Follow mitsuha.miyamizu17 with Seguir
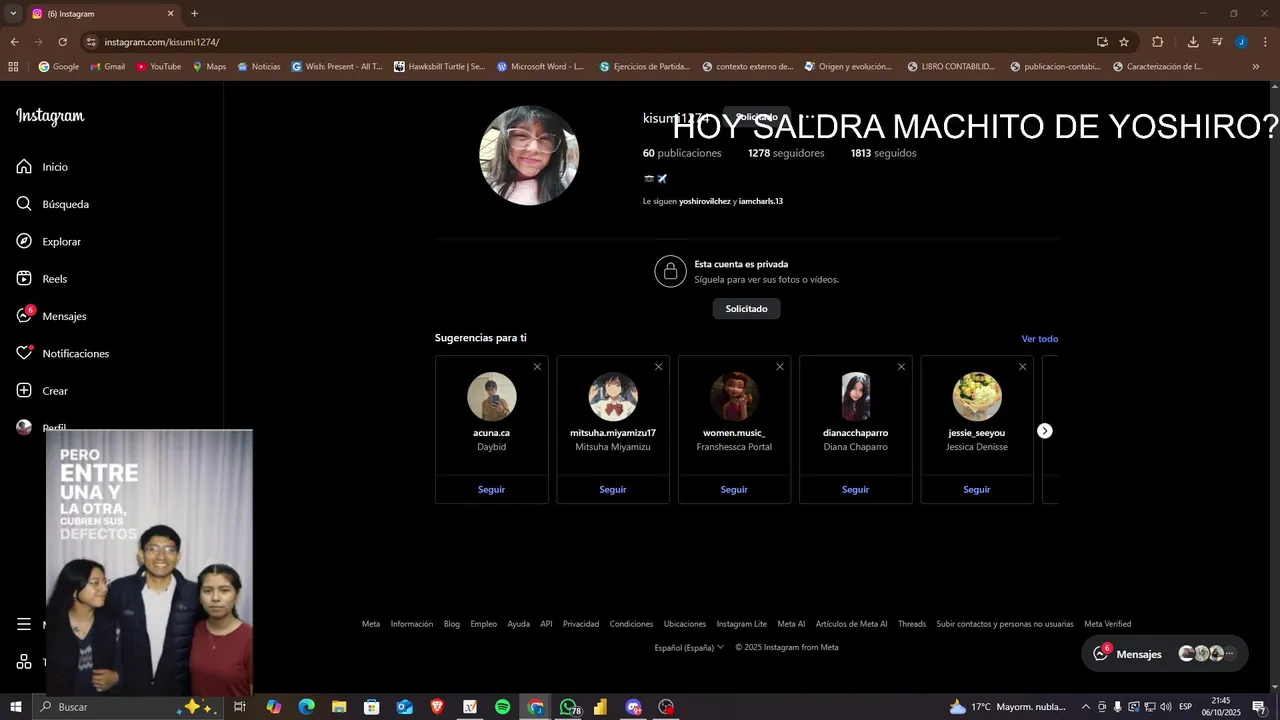Image resolution: width=1280 pixels, height=720 pixels. [x=613, y=490]
